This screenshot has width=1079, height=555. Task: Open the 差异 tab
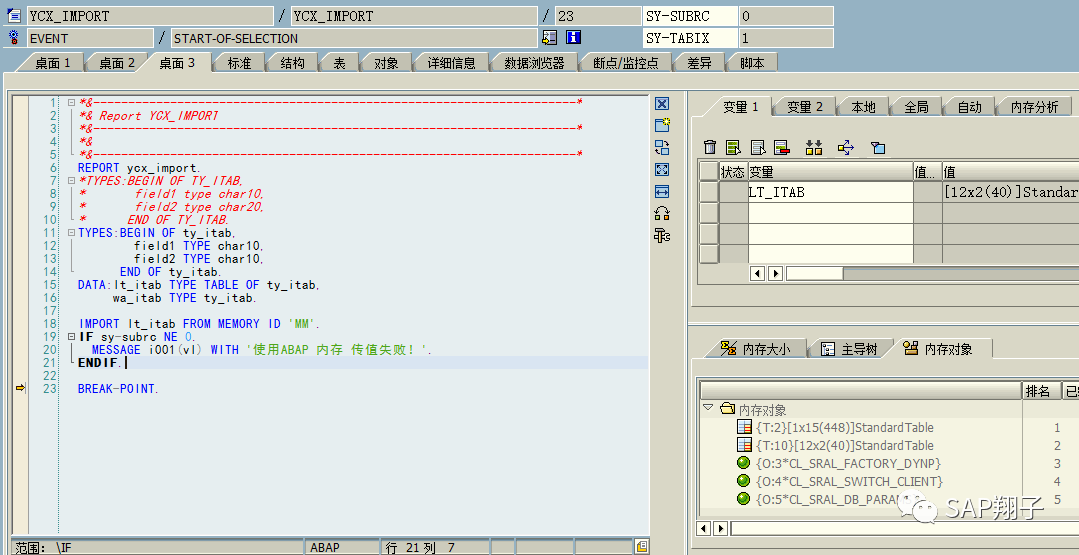pyautogui.click(x=699, y=63)
